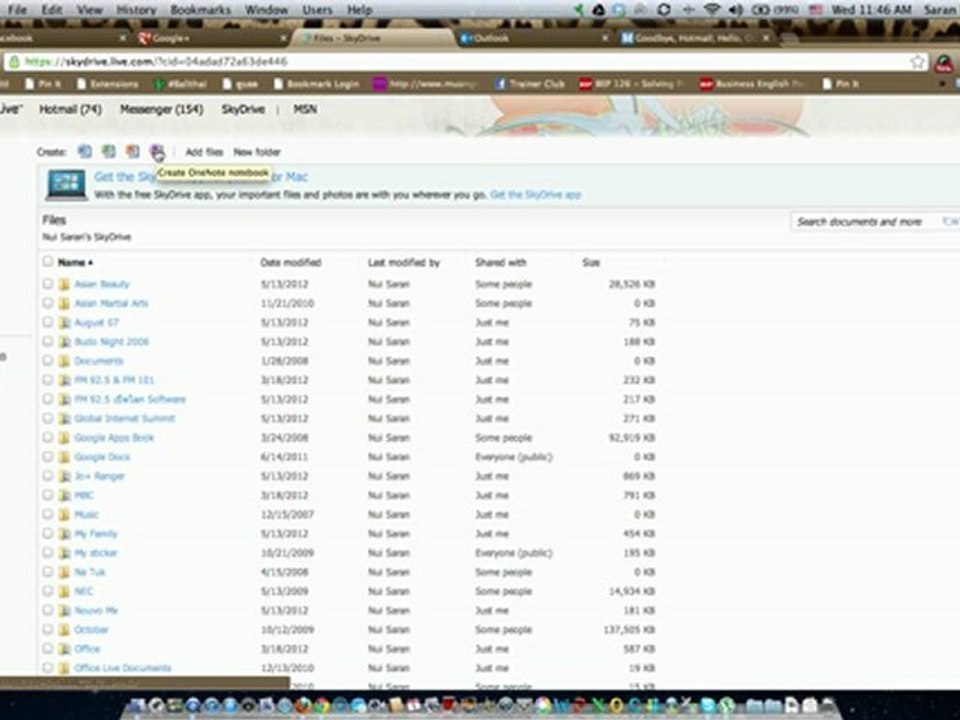Sort by Size column header
Viewport: 960px width, 720px height.
coord(591,263)
